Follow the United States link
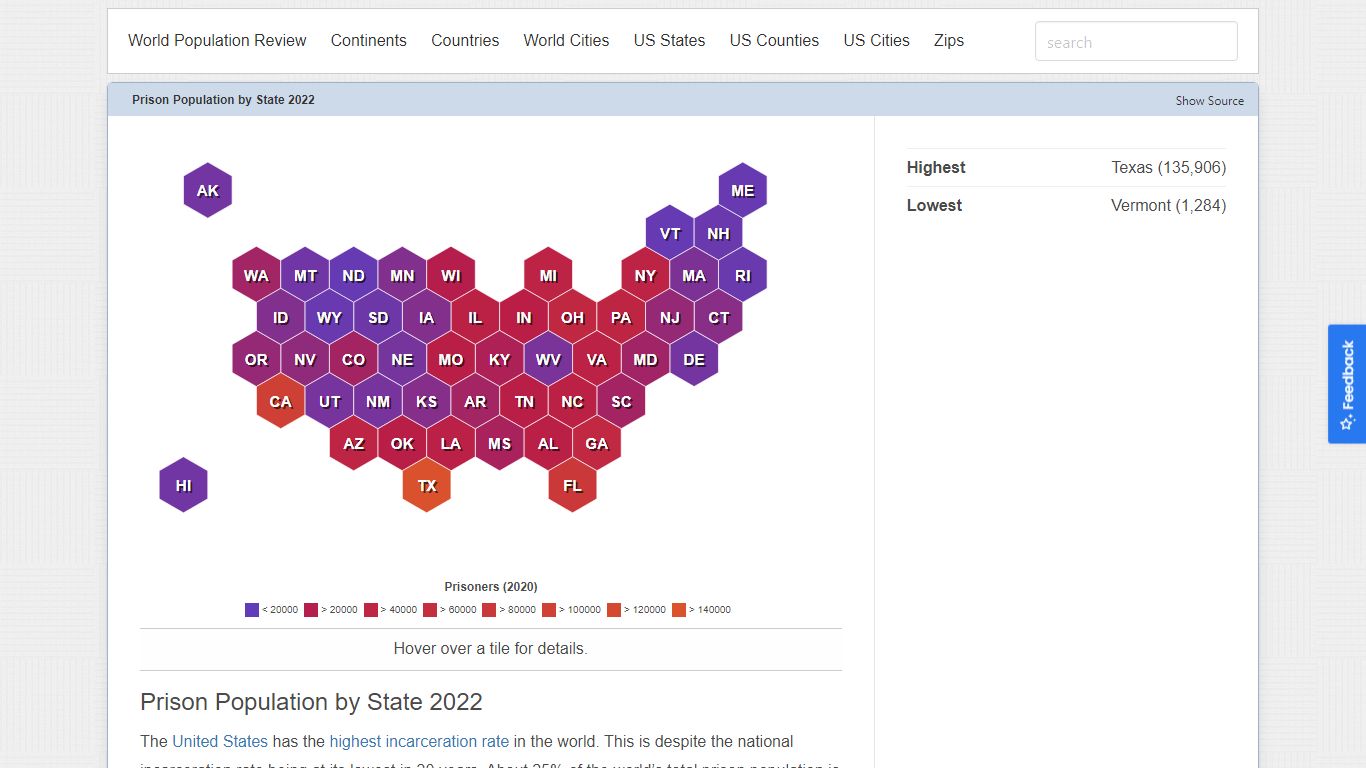 [x=220, y=742]
